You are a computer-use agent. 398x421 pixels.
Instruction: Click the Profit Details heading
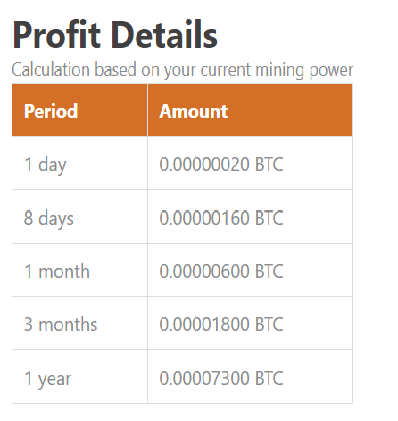[x=115, y=35]
